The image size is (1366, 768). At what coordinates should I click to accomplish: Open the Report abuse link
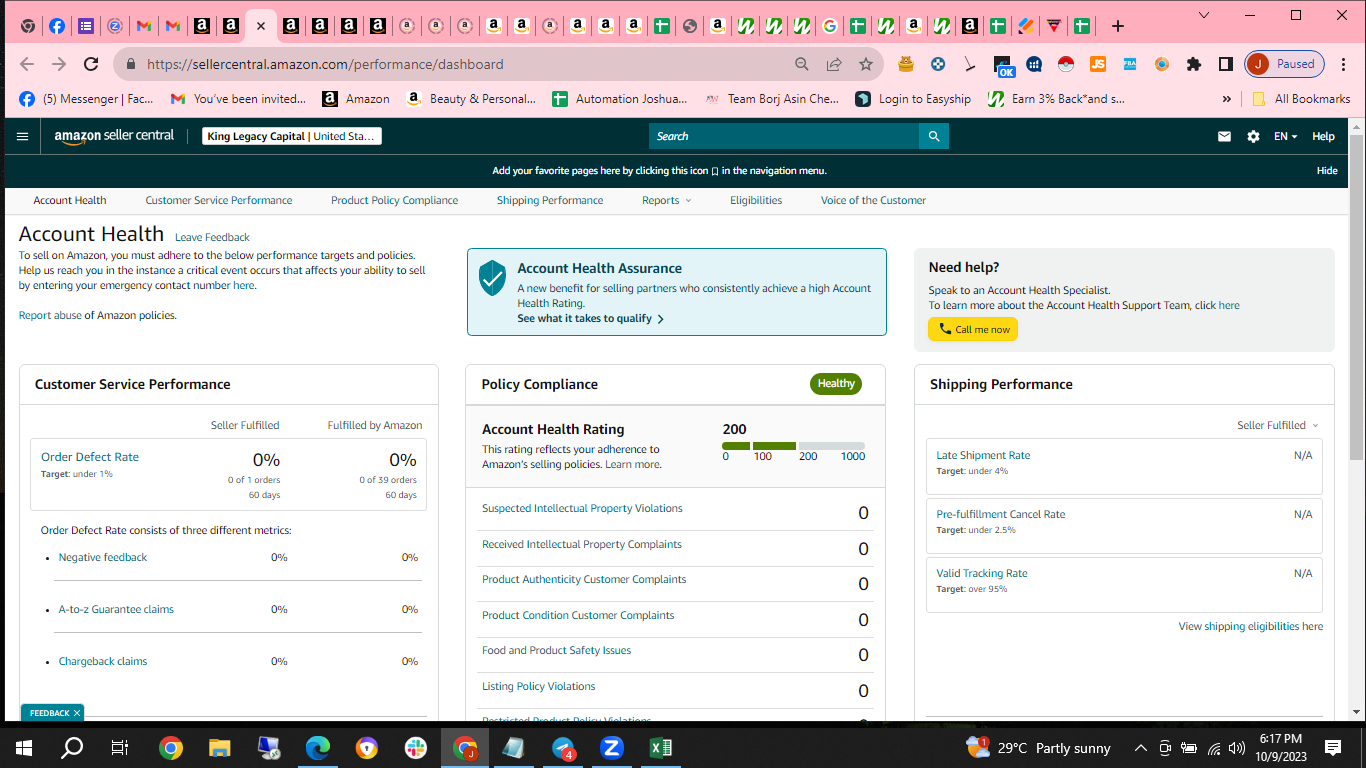point(50,315)
